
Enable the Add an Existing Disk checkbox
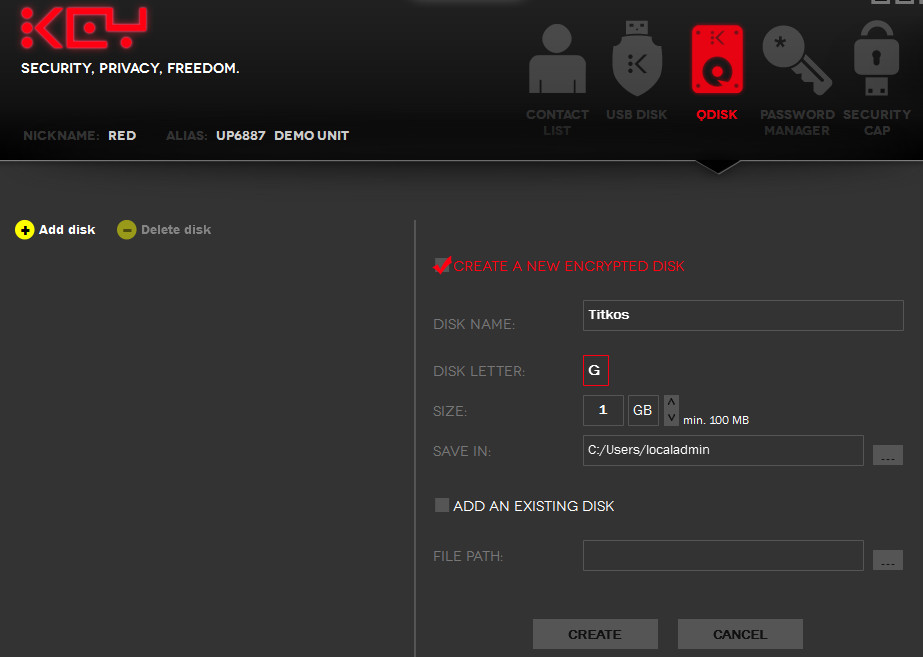[442, 506]
